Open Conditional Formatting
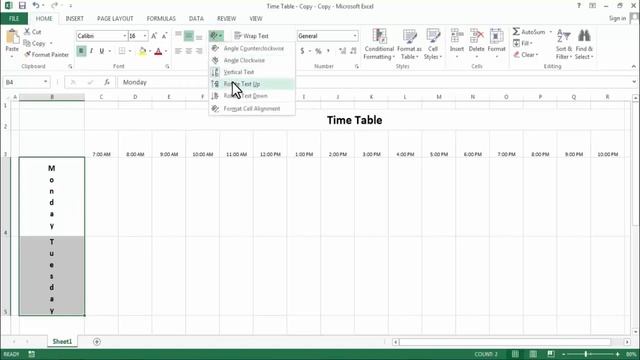The height and width of the screenshot is (360, 640). pos(379,44)
